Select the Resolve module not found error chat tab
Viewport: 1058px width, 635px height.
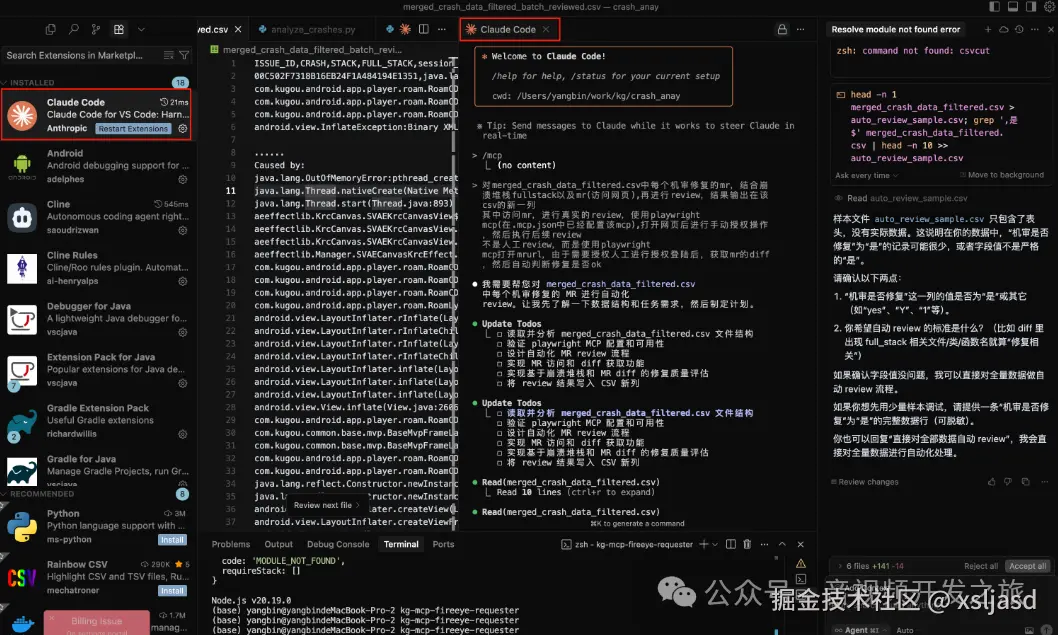pos(895,30)
